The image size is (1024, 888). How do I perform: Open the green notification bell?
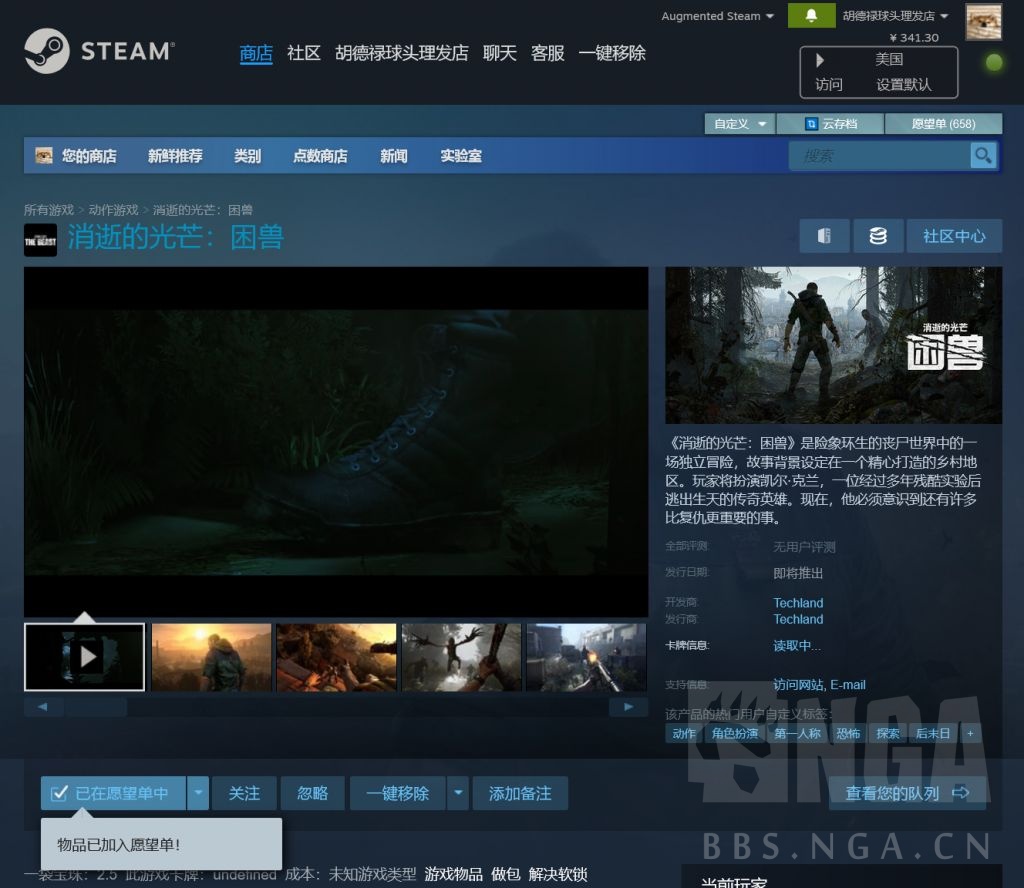[x=811, y=16]
